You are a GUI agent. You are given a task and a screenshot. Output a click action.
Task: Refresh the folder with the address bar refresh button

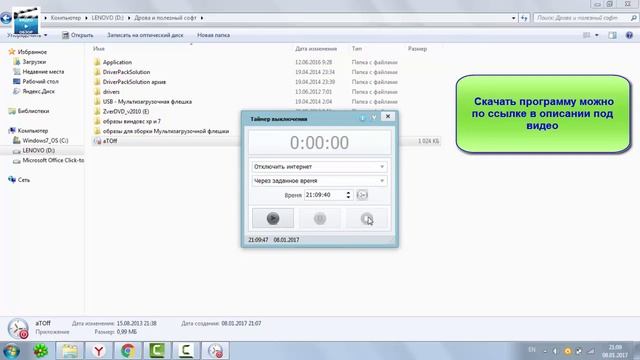click(x=524, y=18)
